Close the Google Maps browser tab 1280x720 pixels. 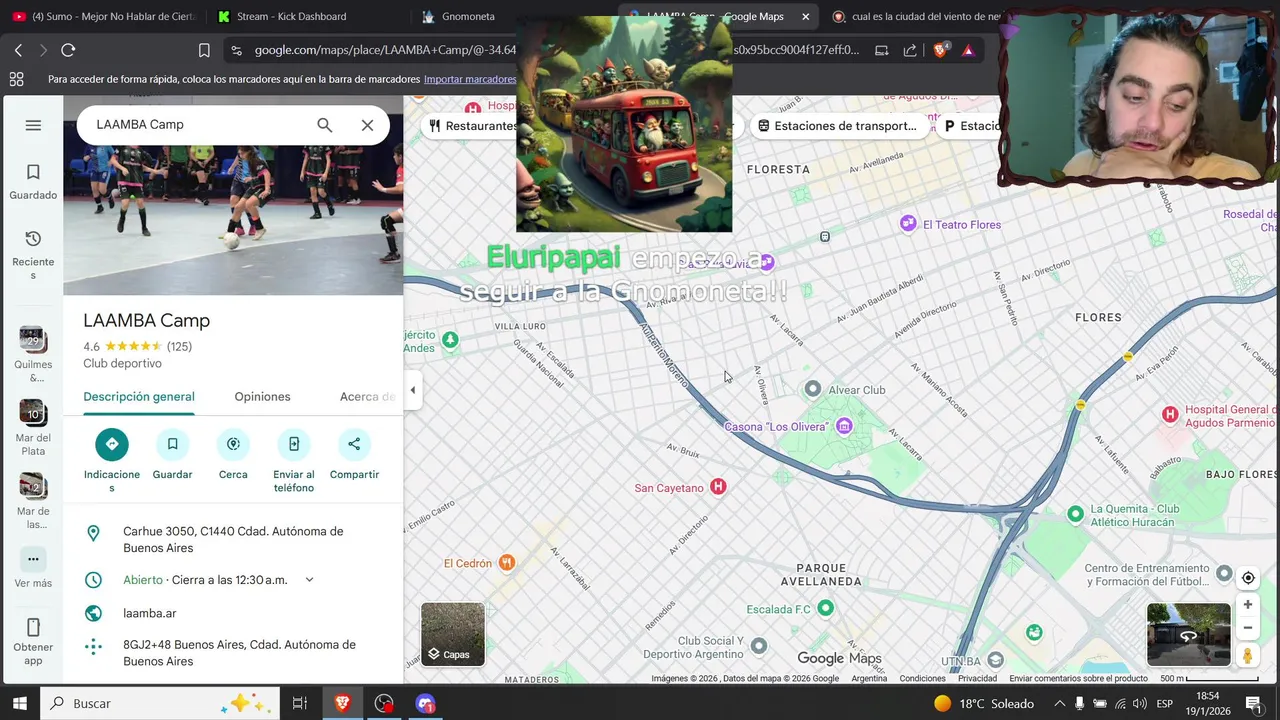coord(805,16)
